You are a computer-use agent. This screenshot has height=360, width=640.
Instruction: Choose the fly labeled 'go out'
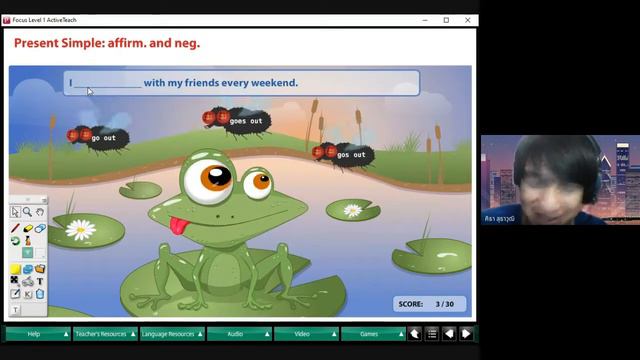pos(98,138)
